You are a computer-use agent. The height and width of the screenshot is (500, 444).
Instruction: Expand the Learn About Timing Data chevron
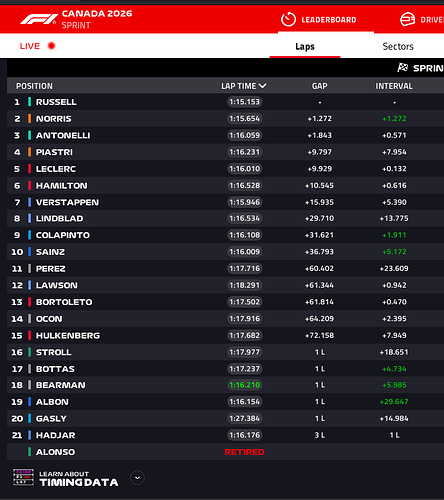pos(137,478)
